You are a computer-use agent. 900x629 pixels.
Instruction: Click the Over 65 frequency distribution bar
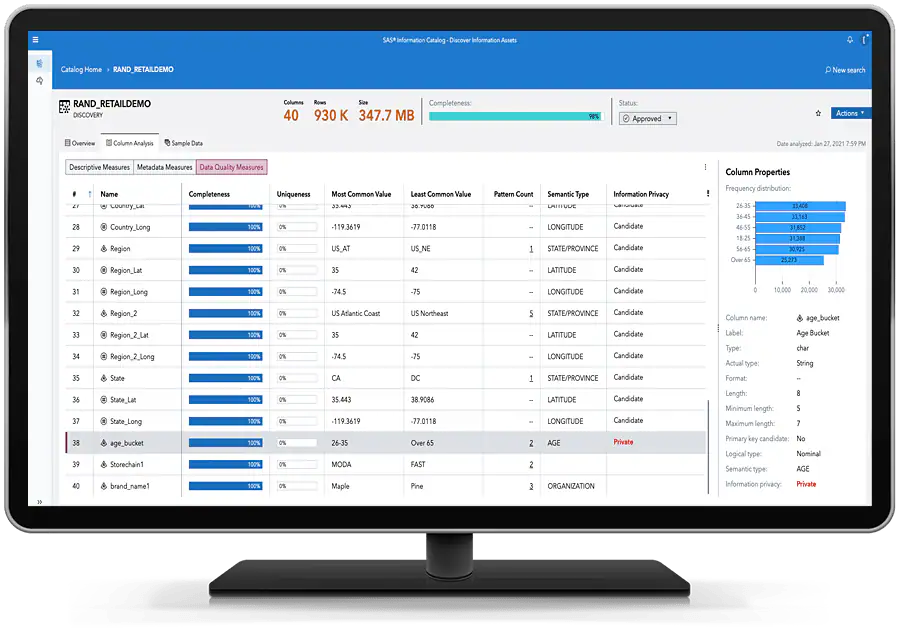pyautogui.click(x=789, y=260)
